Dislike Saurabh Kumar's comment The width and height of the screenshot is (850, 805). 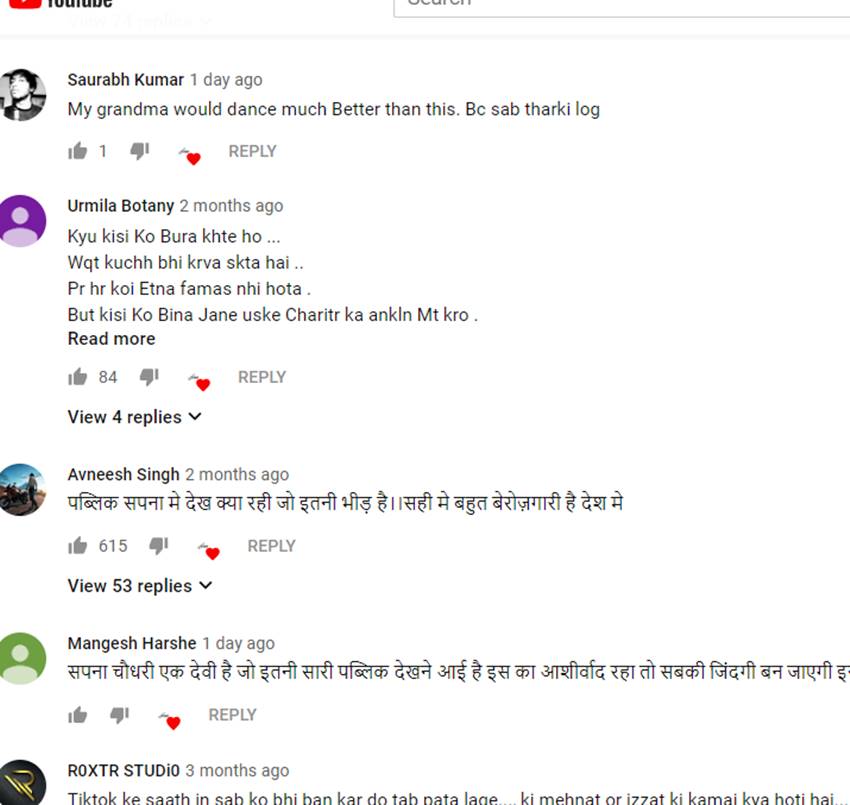tap(139, 151)
